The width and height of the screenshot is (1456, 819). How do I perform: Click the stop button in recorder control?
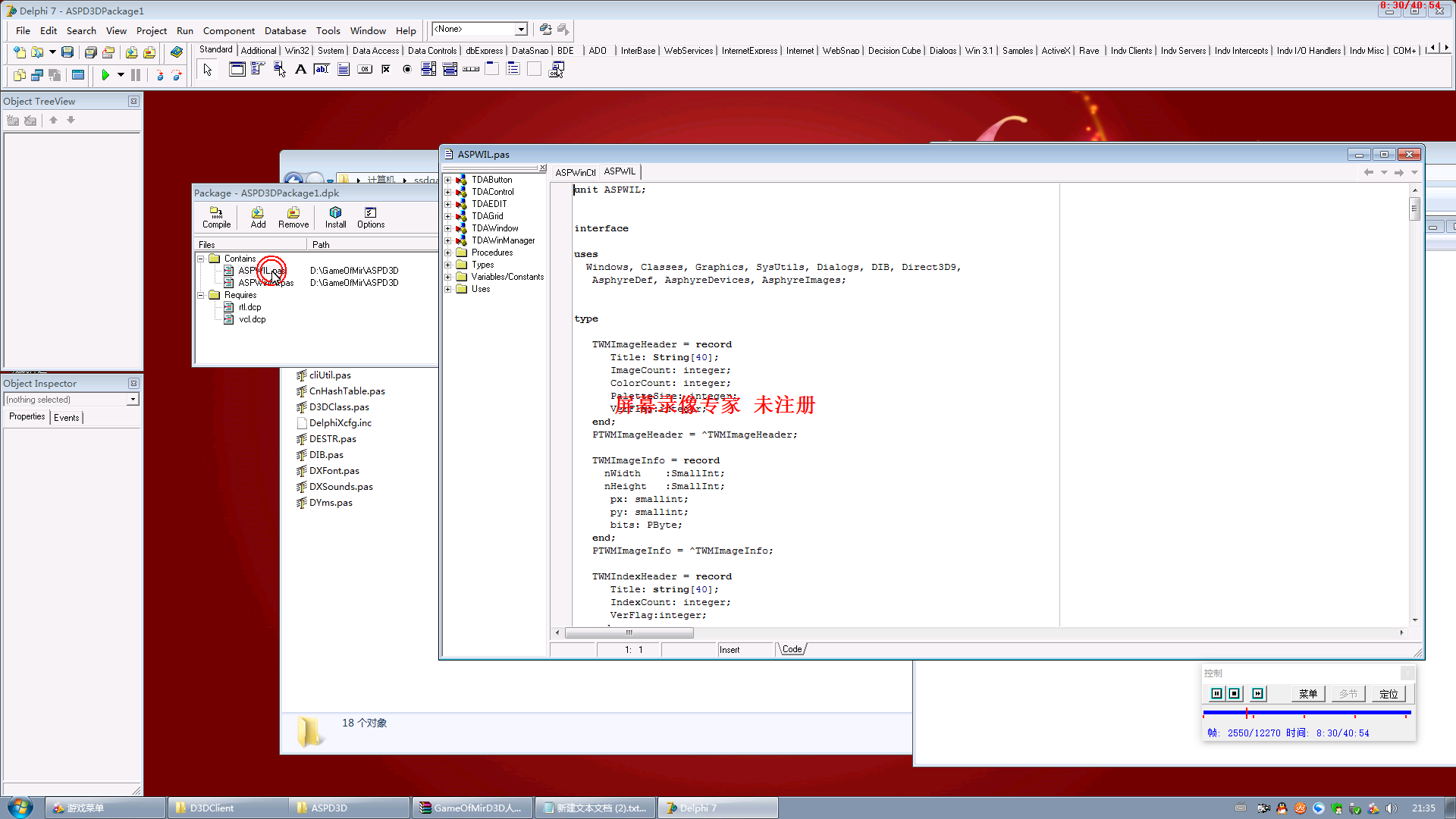(1235, 694)
